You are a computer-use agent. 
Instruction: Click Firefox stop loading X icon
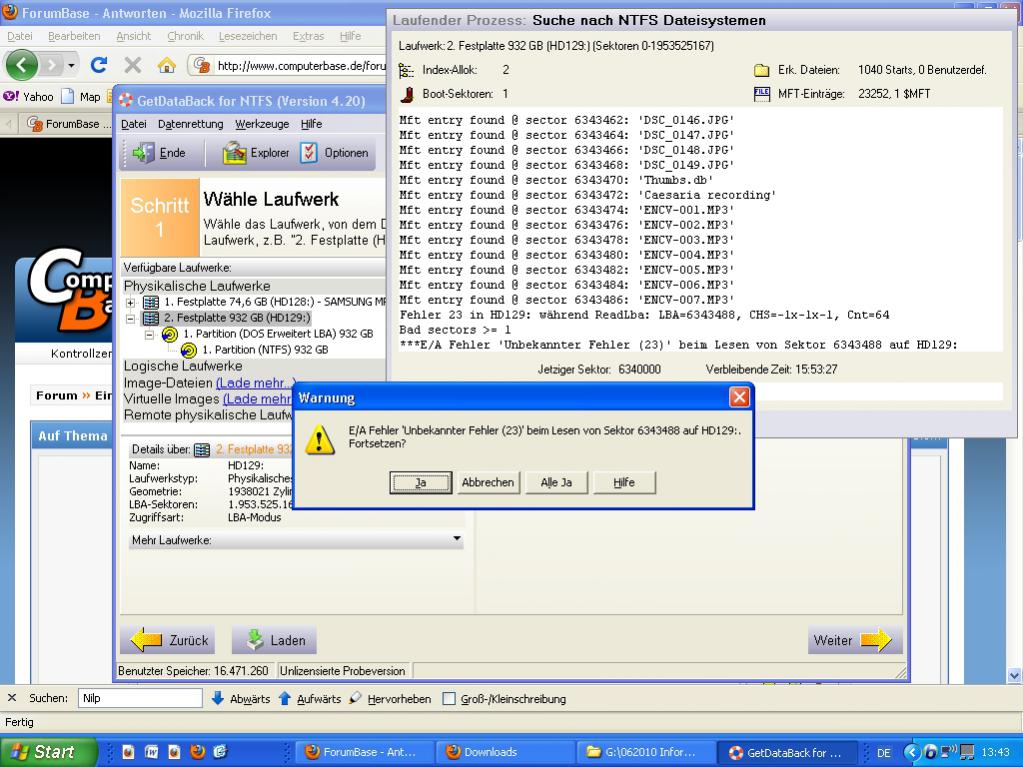(132, 65)
